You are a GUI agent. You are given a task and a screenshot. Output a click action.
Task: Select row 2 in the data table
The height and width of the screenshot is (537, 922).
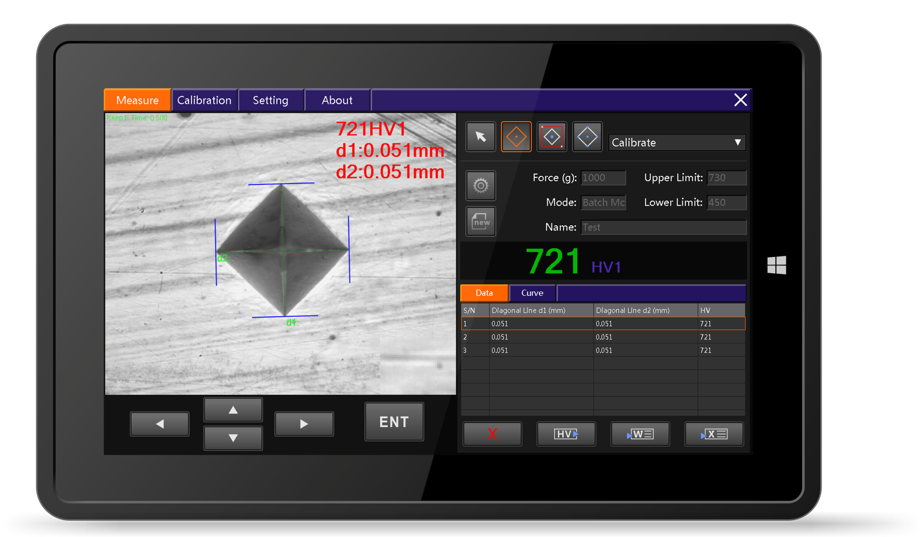coord(602,337)
